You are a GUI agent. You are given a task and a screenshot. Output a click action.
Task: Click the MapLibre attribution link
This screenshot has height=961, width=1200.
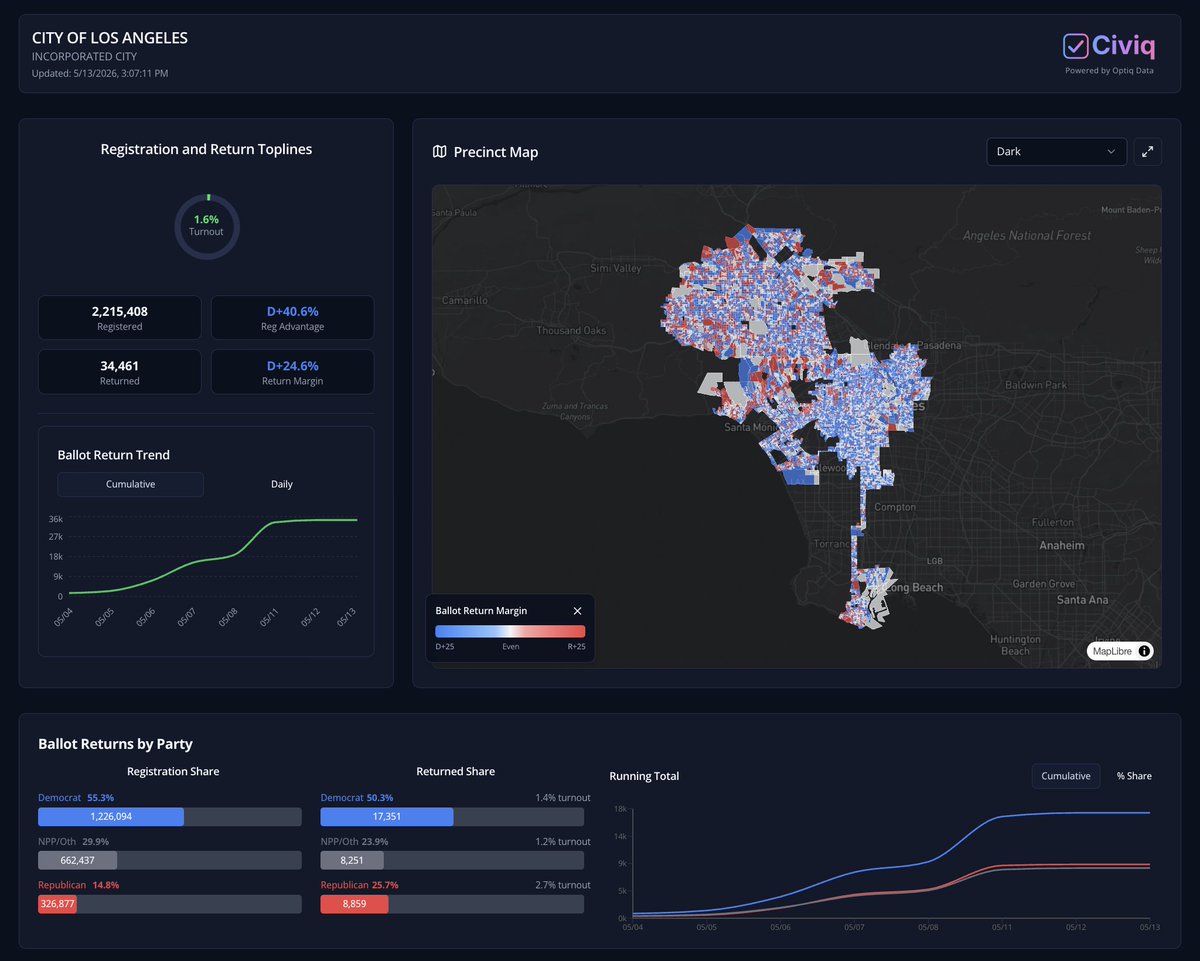coord(1112,651)
